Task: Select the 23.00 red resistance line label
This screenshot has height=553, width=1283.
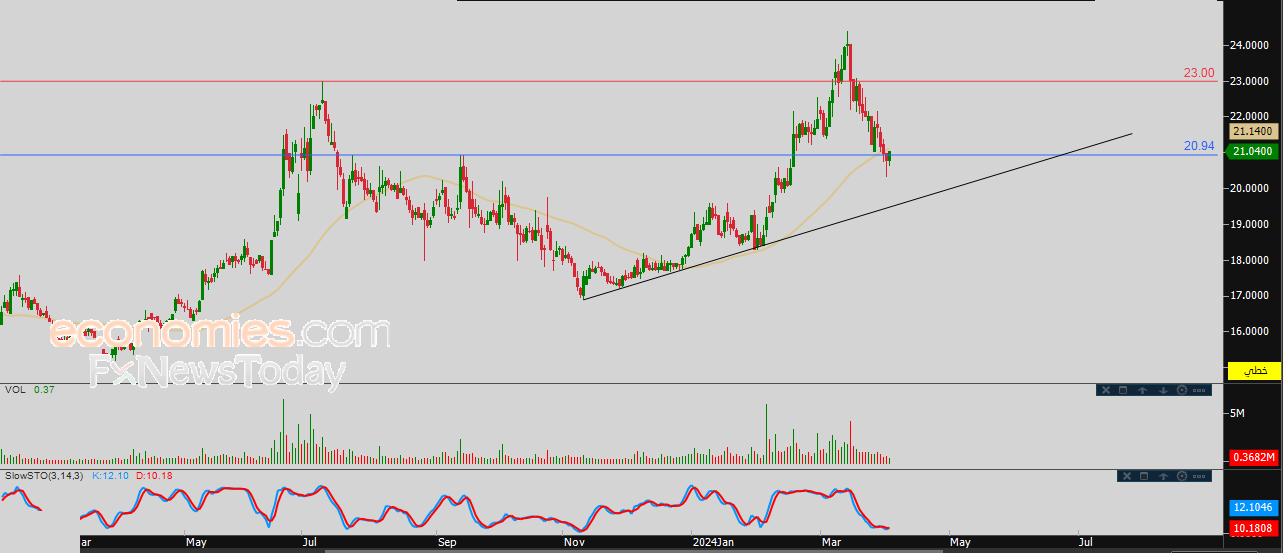Action: click(x=1199, y=73)
